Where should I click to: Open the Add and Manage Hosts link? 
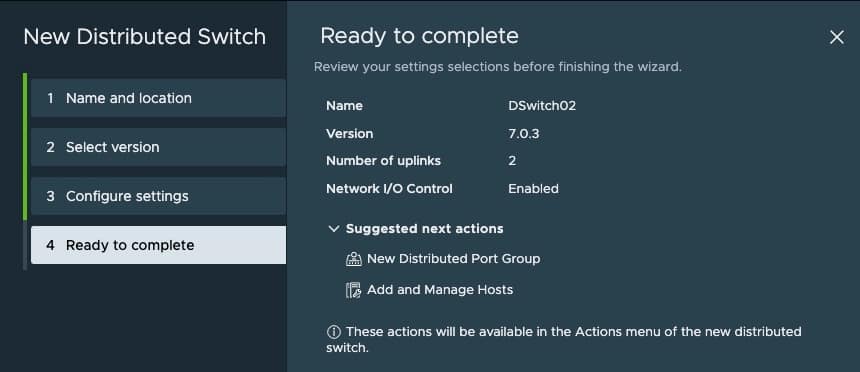pyautogui.click(x=440, y=290)
